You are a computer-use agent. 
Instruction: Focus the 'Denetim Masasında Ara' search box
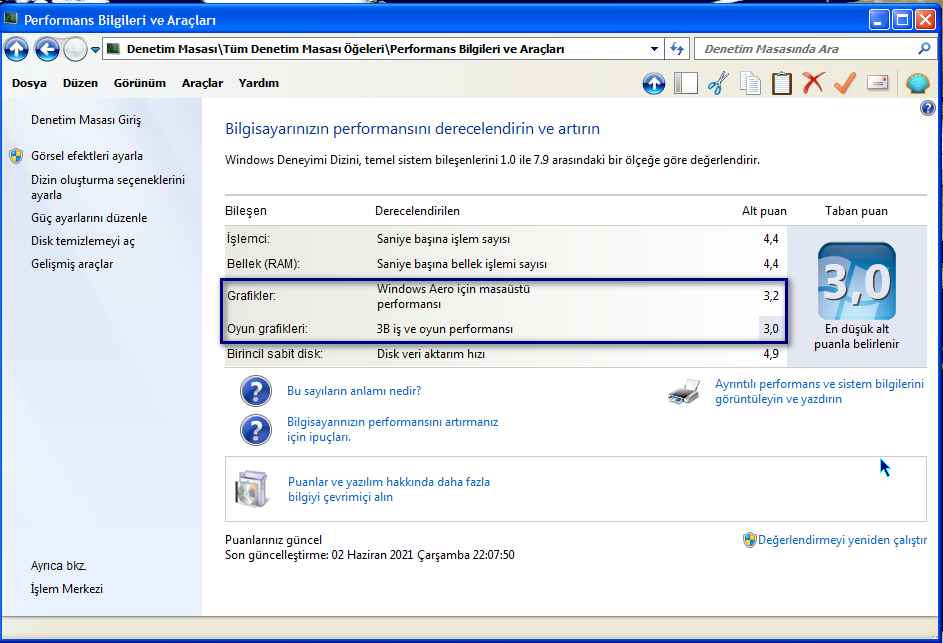click(x=806, y=49)
